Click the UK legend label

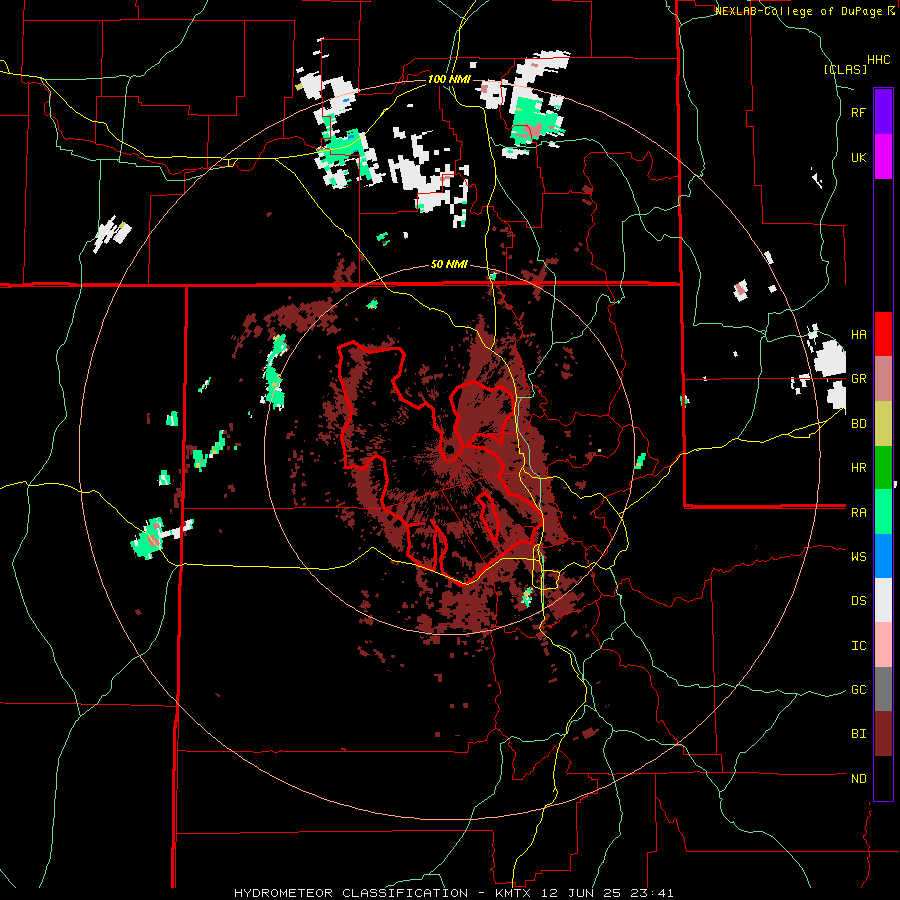[x=858, y=157]
